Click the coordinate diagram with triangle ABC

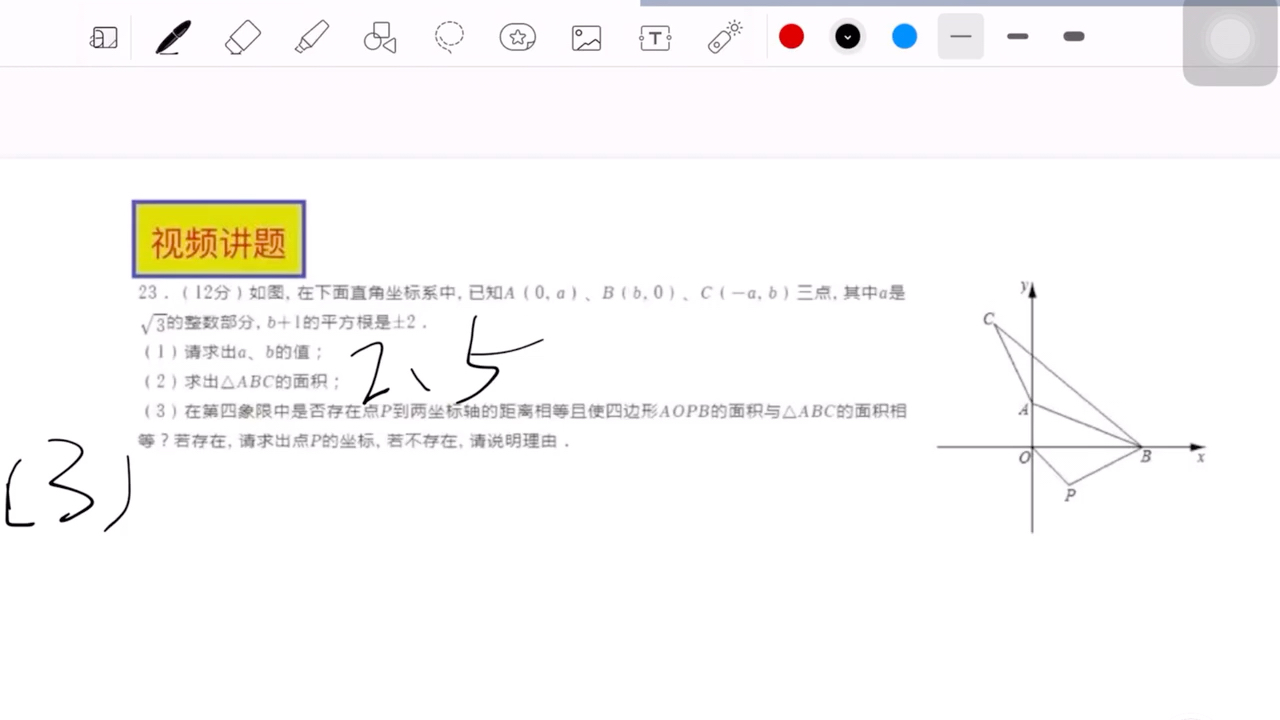click(x=1070, y=405)
